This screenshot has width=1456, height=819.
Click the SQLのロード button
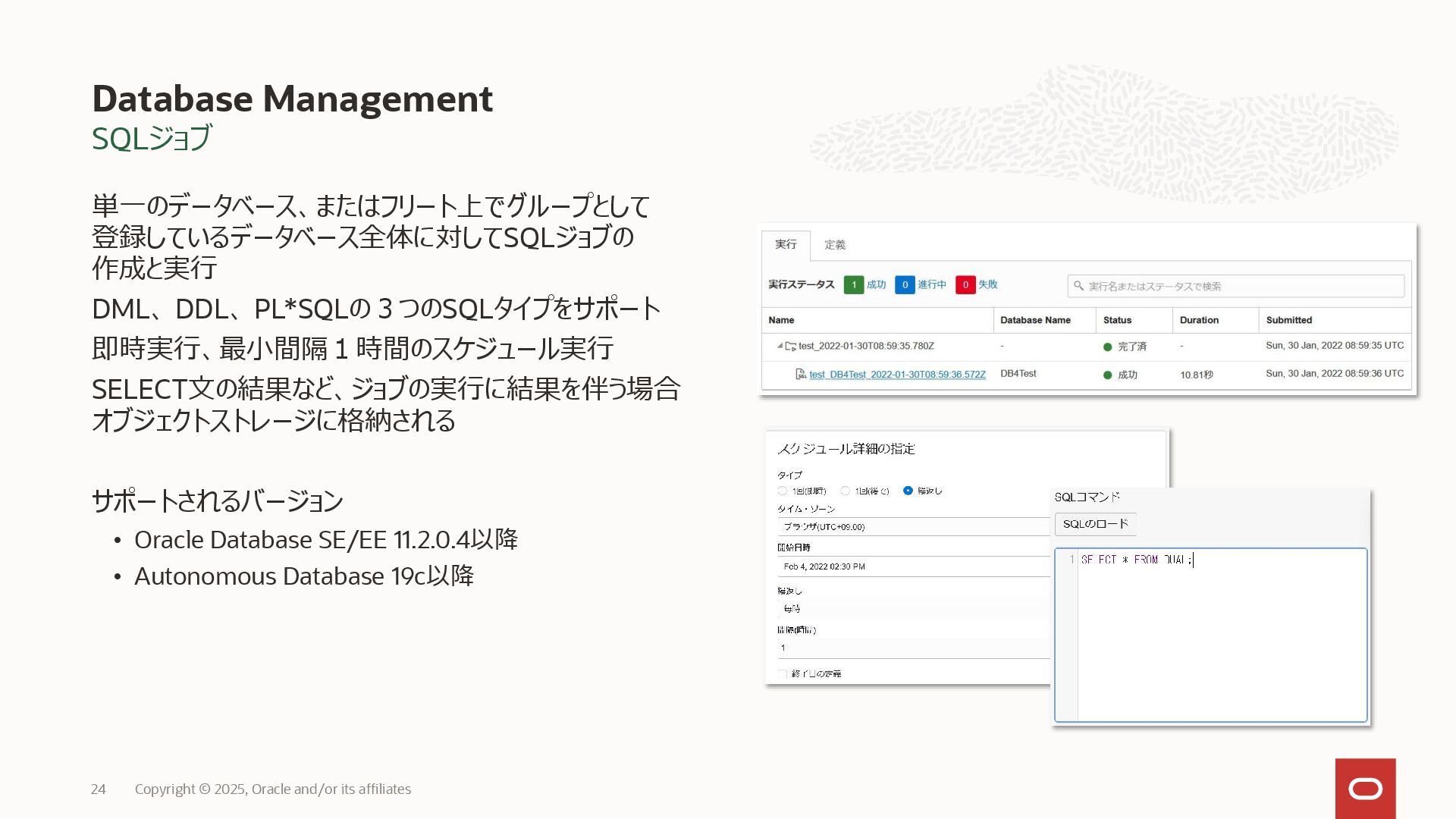pyautogui.click(x=1095, y=524)
